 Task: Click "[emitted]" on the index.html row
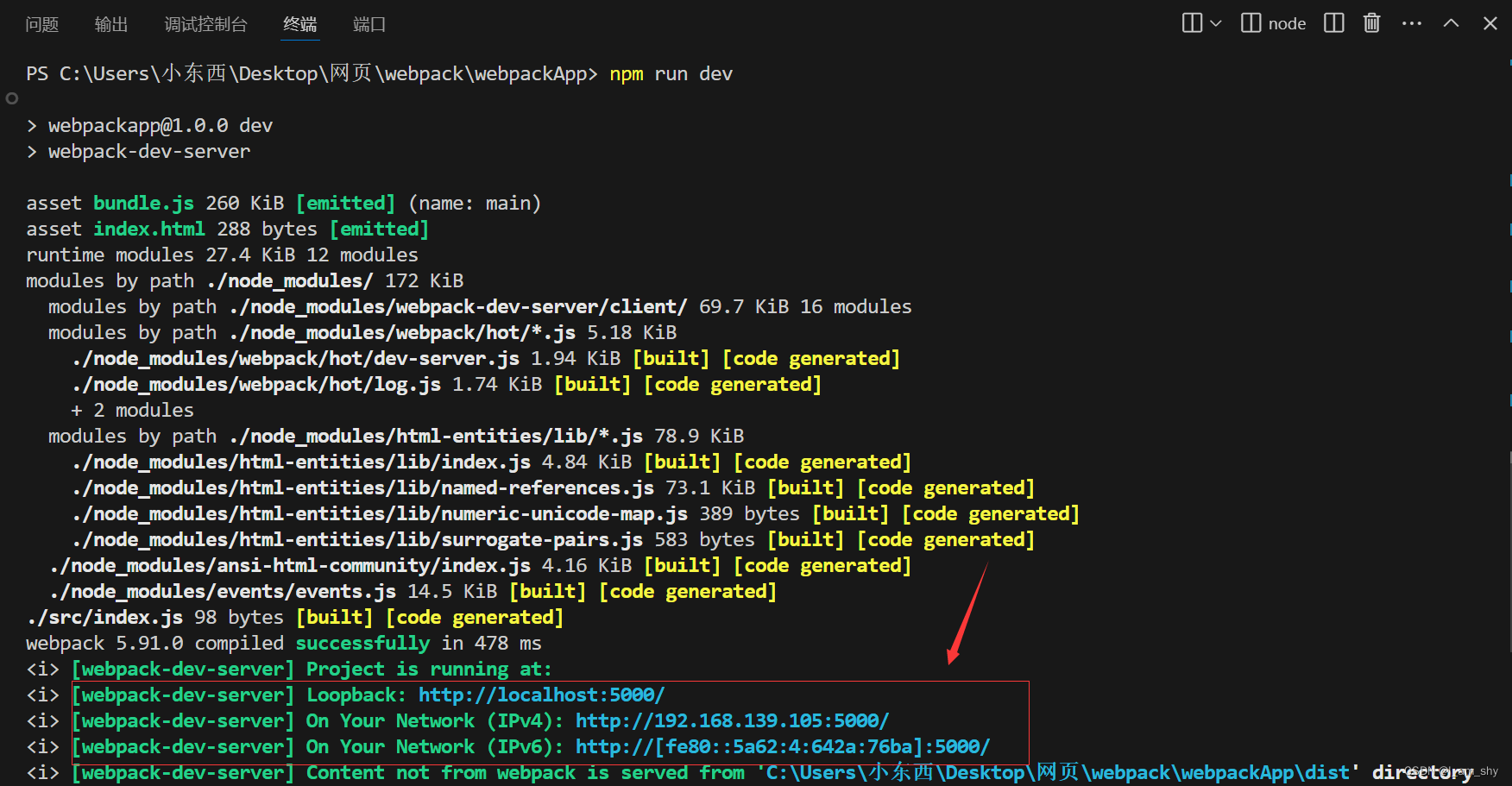pyautogui.click(x=380, y=230)
